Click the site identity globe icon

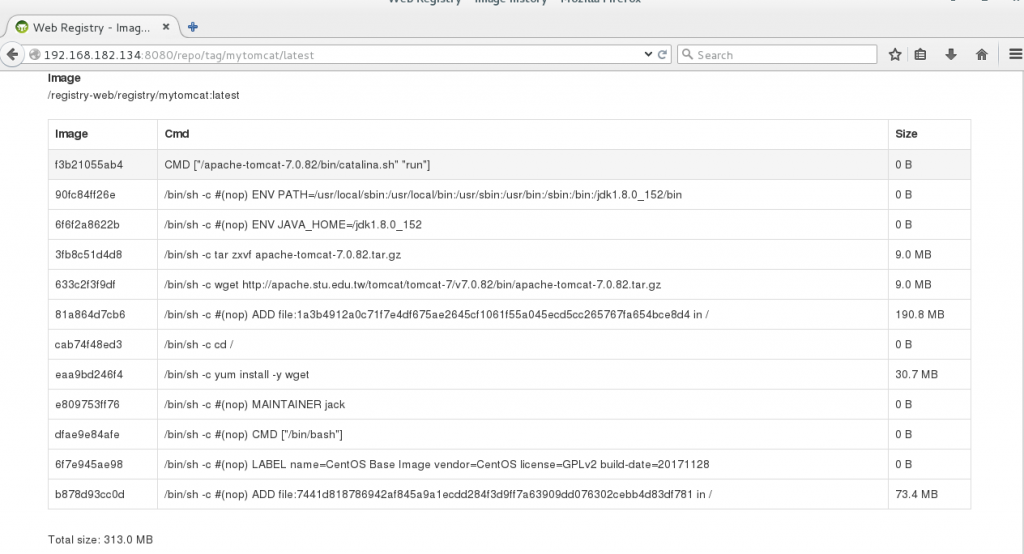(35, 55)
